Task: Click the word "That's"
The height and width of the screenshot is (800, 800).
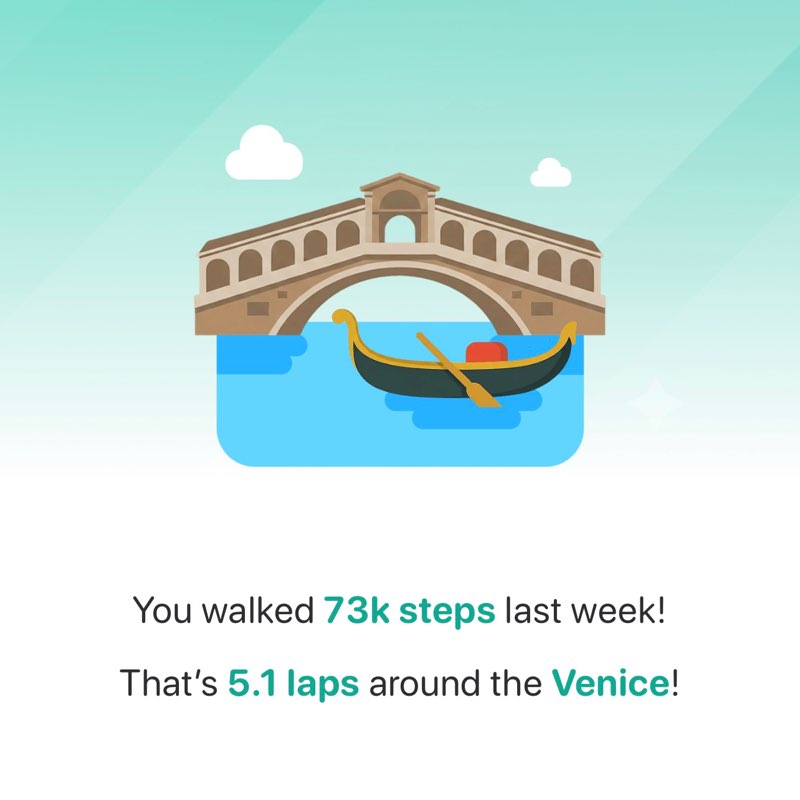Action: [169, 684]
